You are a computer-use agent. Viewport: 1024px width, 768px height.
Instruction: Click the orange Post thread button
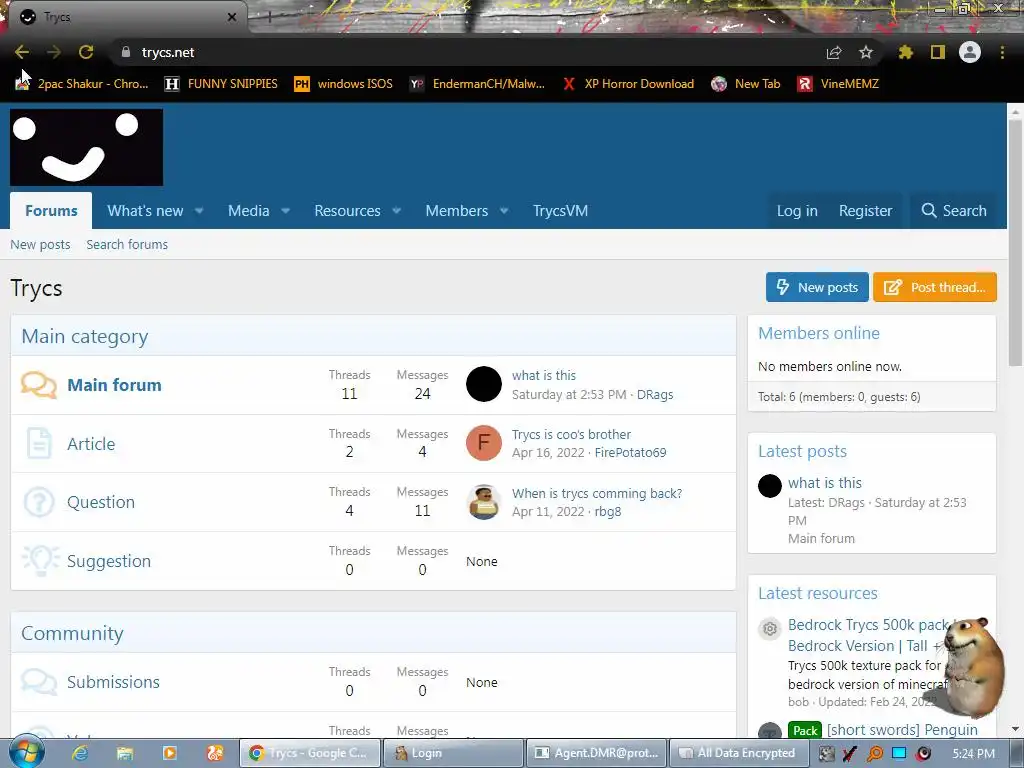(935, 287)
